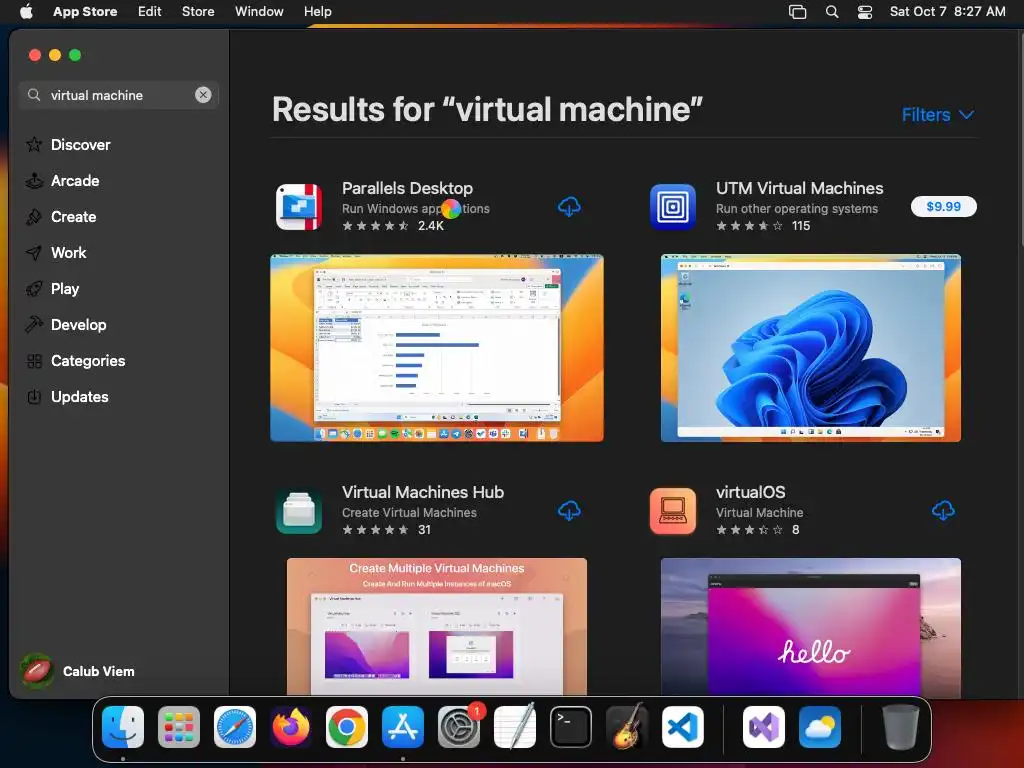Download Parallels Desktop via cloud icon
1024x768 pixels.
(569, 207)
